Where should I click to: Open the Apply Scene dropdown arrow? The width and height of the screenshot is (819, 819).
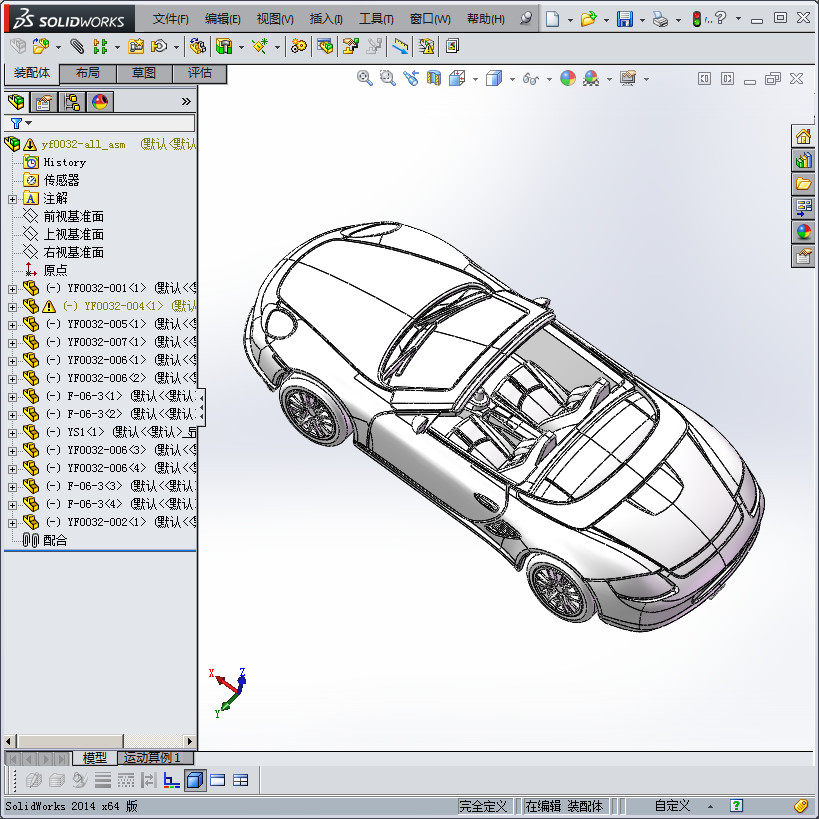coord(609,79)
